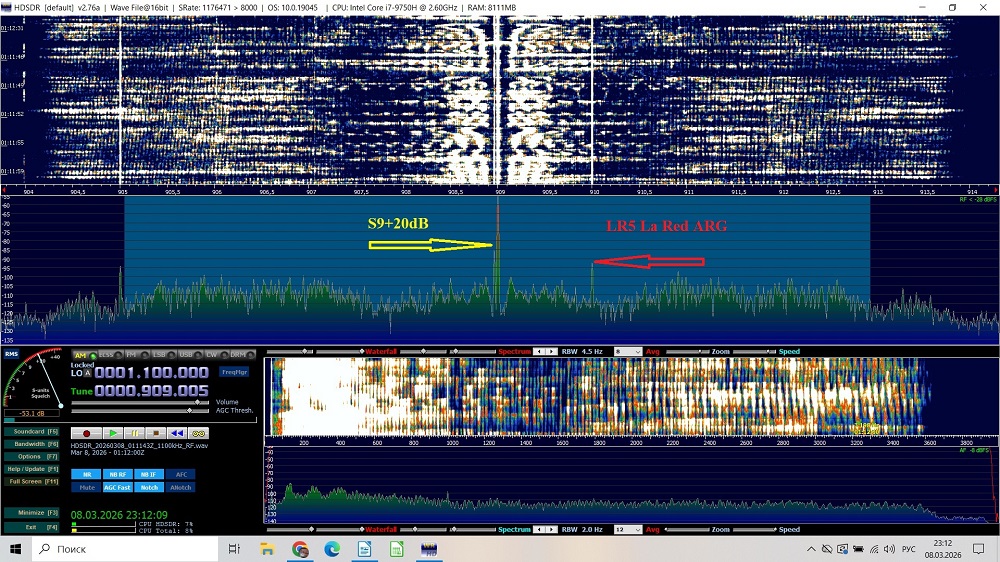Select the FM demodulation mode

[x=132, y=354]
